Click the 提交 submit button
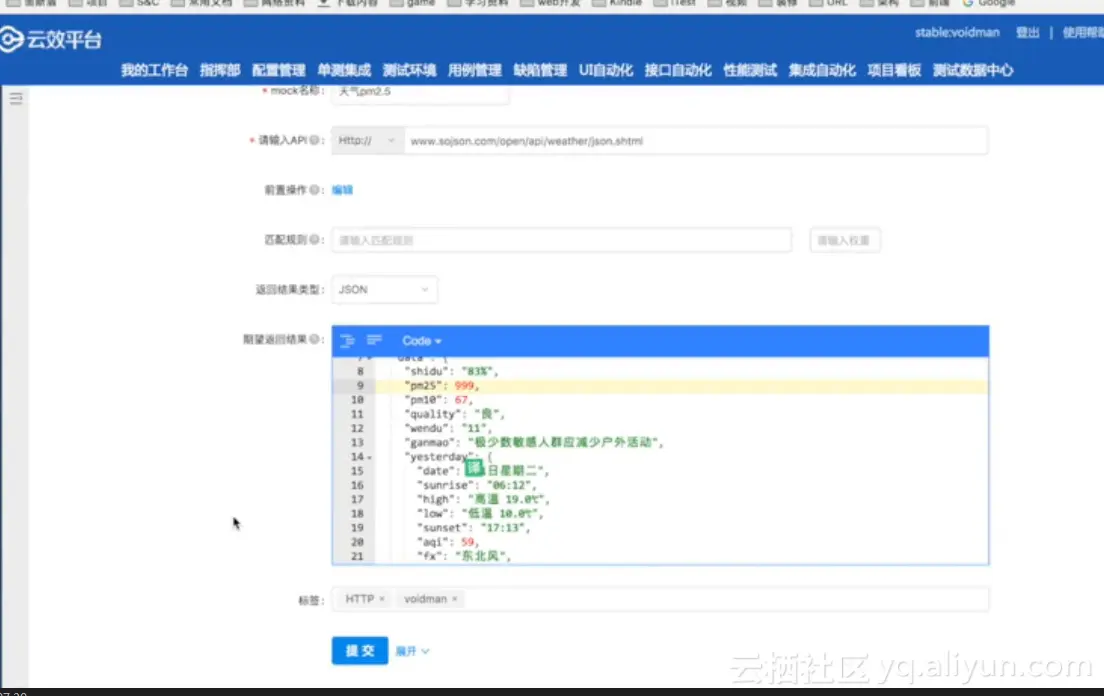1104x696 pixels. pyautogui.click(x=360, y=651)
